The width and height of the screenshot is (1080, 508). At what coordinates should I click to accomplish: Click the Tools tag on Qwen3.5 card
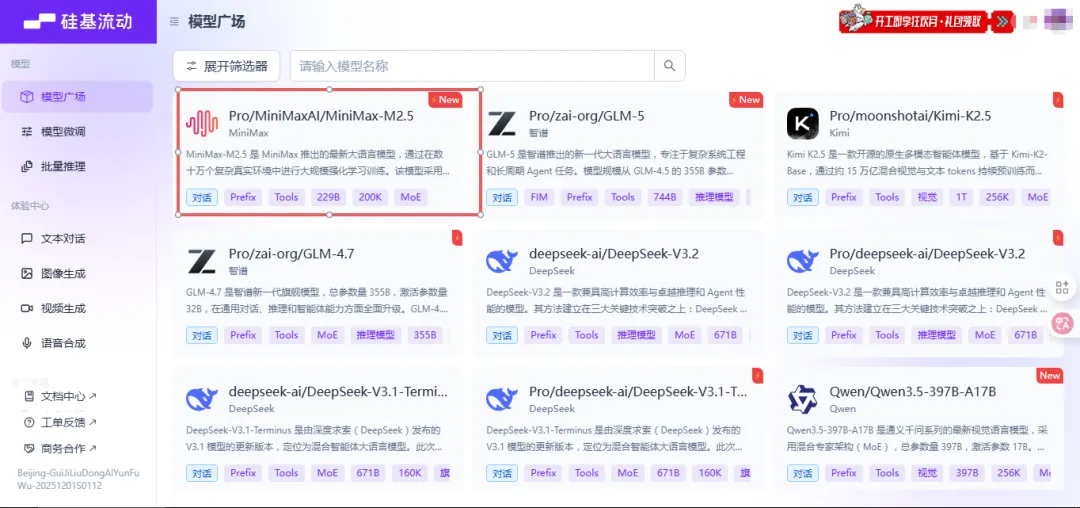click(887, 473)
